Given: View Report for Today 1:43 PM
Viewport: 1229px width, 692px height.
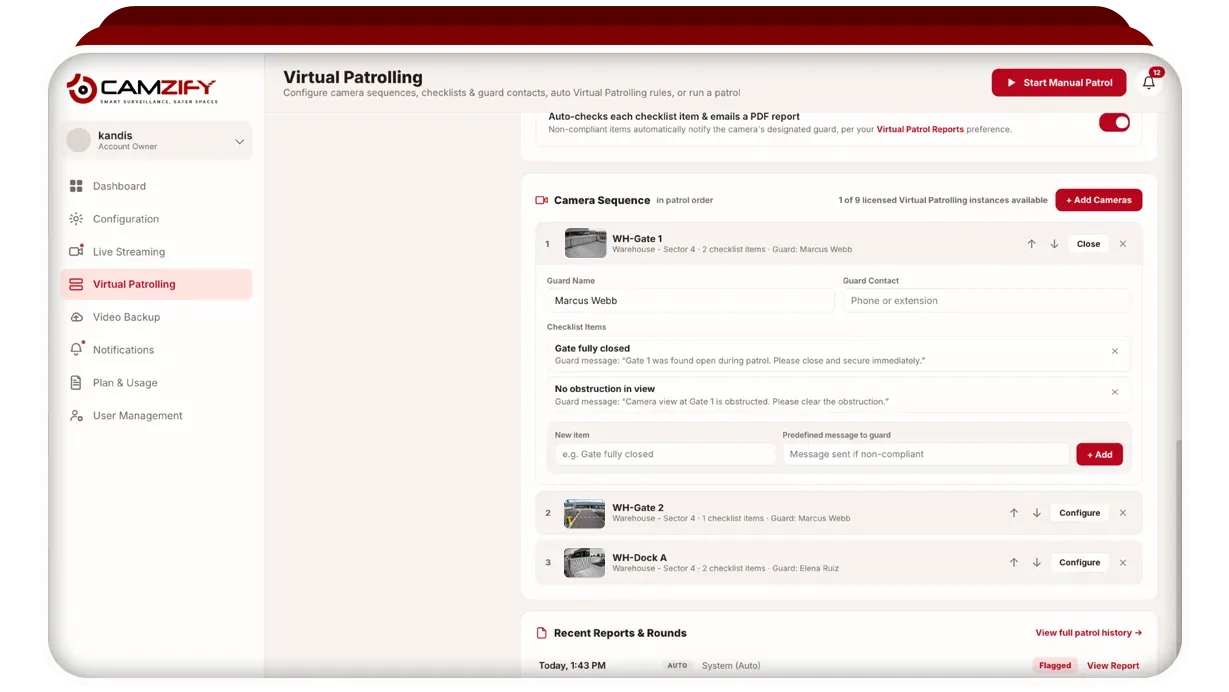Looking at the screenshot, I should pyautogui.click(x=1113, y=666).
